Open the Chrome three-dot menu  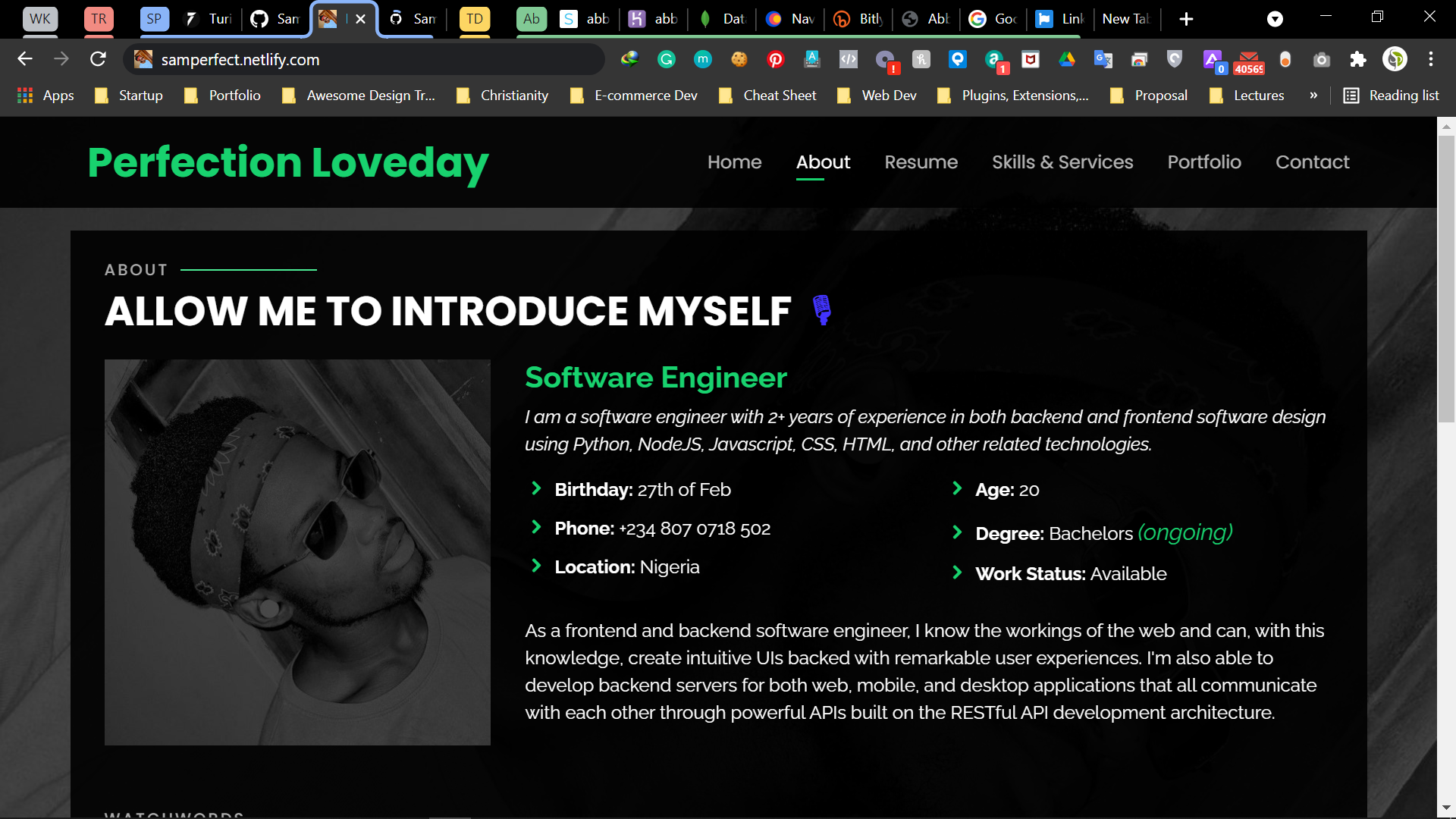1431,59
